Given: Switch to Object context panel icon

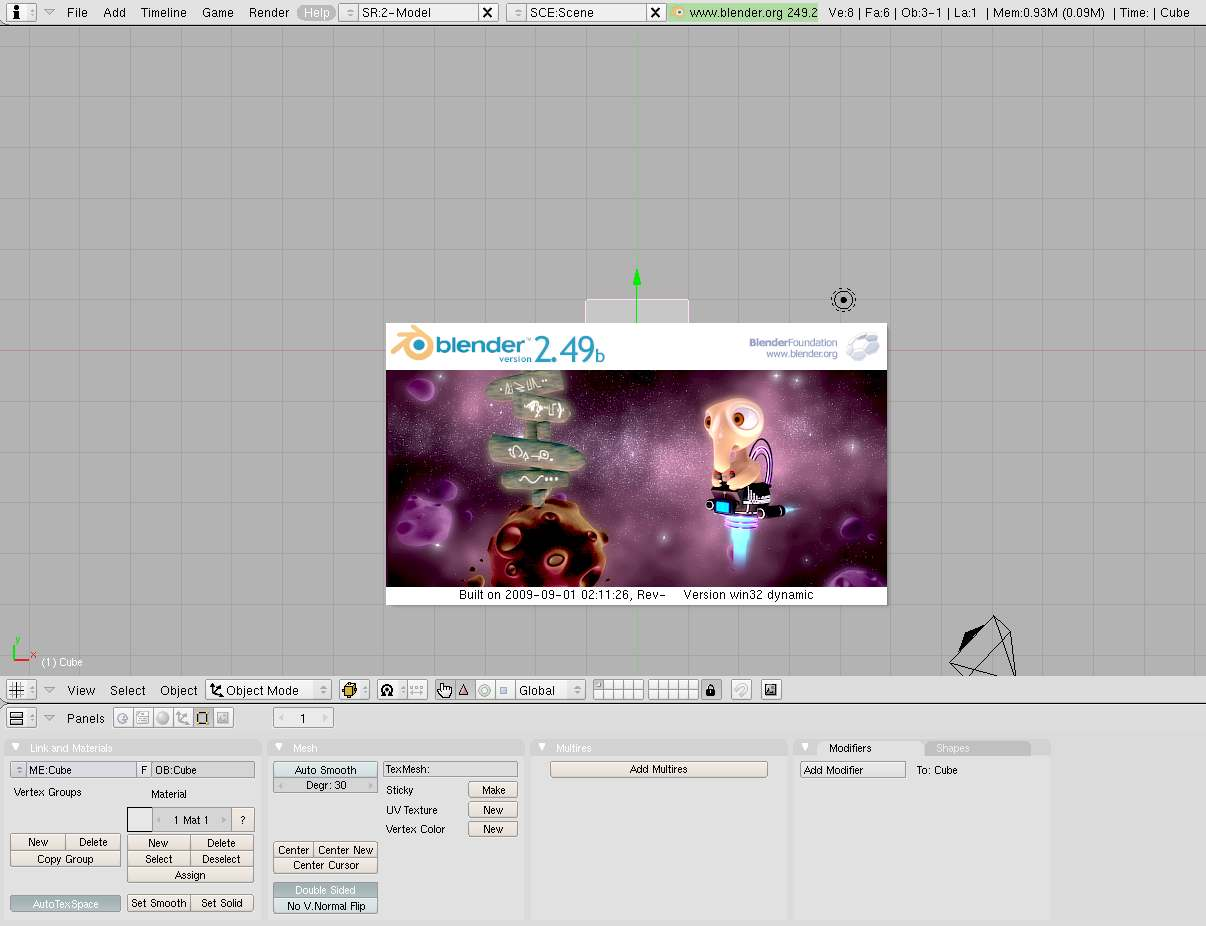Looking at the screenshot, I should coord(183,718).
